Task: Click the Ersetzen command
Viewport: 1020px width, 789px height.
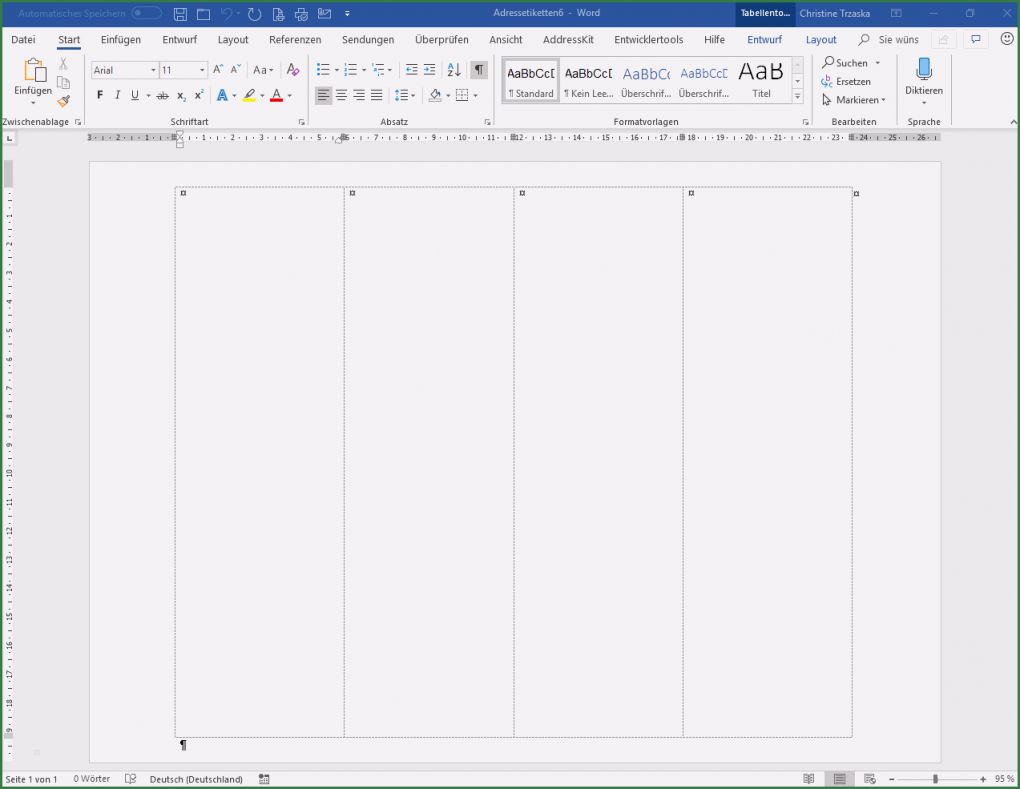Action: [x=849, y=81]
